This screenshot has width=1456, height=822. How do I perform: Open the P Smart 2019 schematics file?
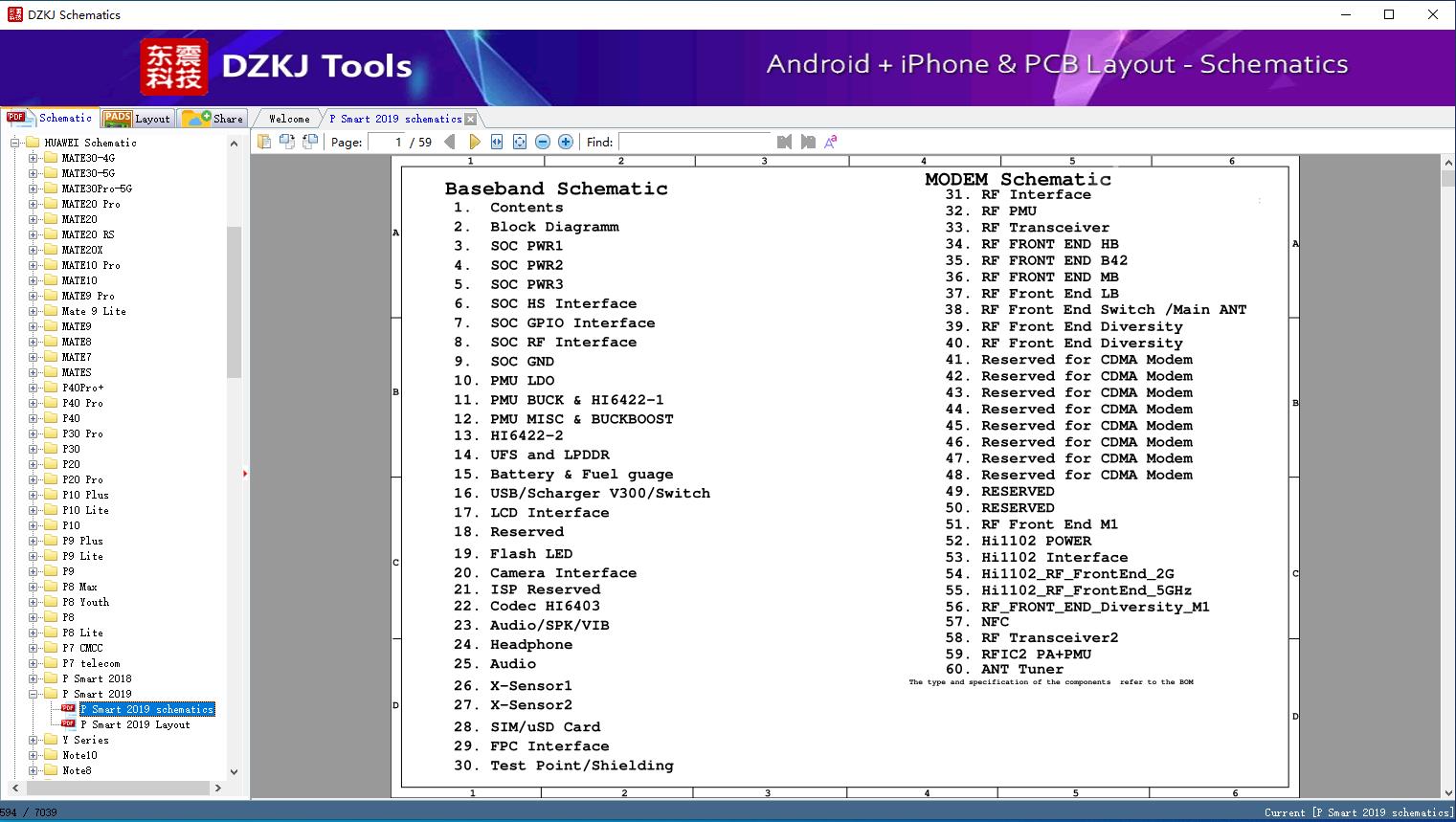147,709
